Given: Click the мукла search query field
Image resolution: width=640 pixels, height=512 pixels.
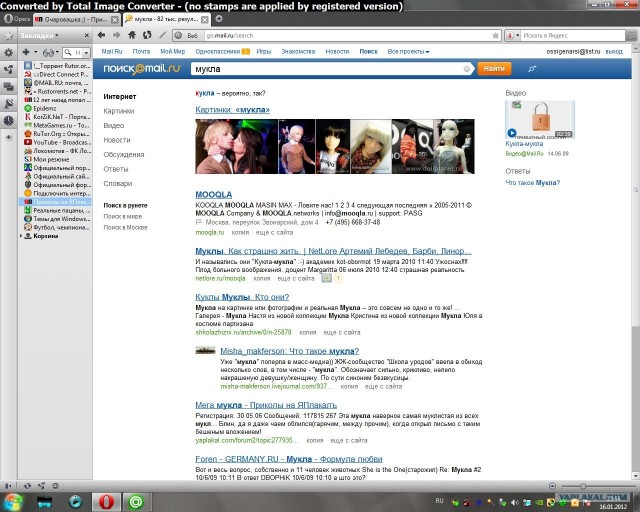Looking at the screenshot, I should point(327,69).
